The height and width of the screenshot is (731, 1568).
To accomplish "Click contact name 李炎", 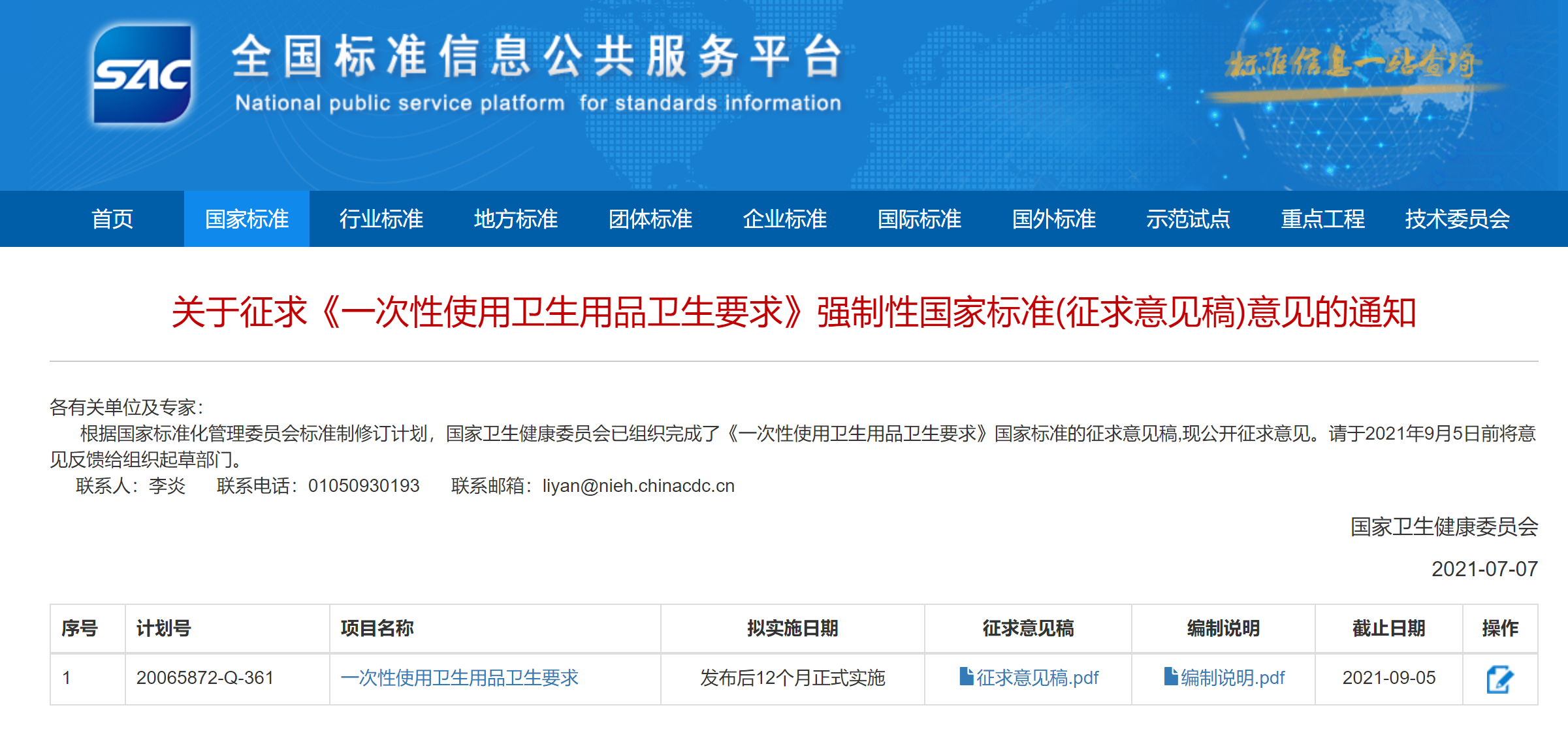I will [167, 486].
